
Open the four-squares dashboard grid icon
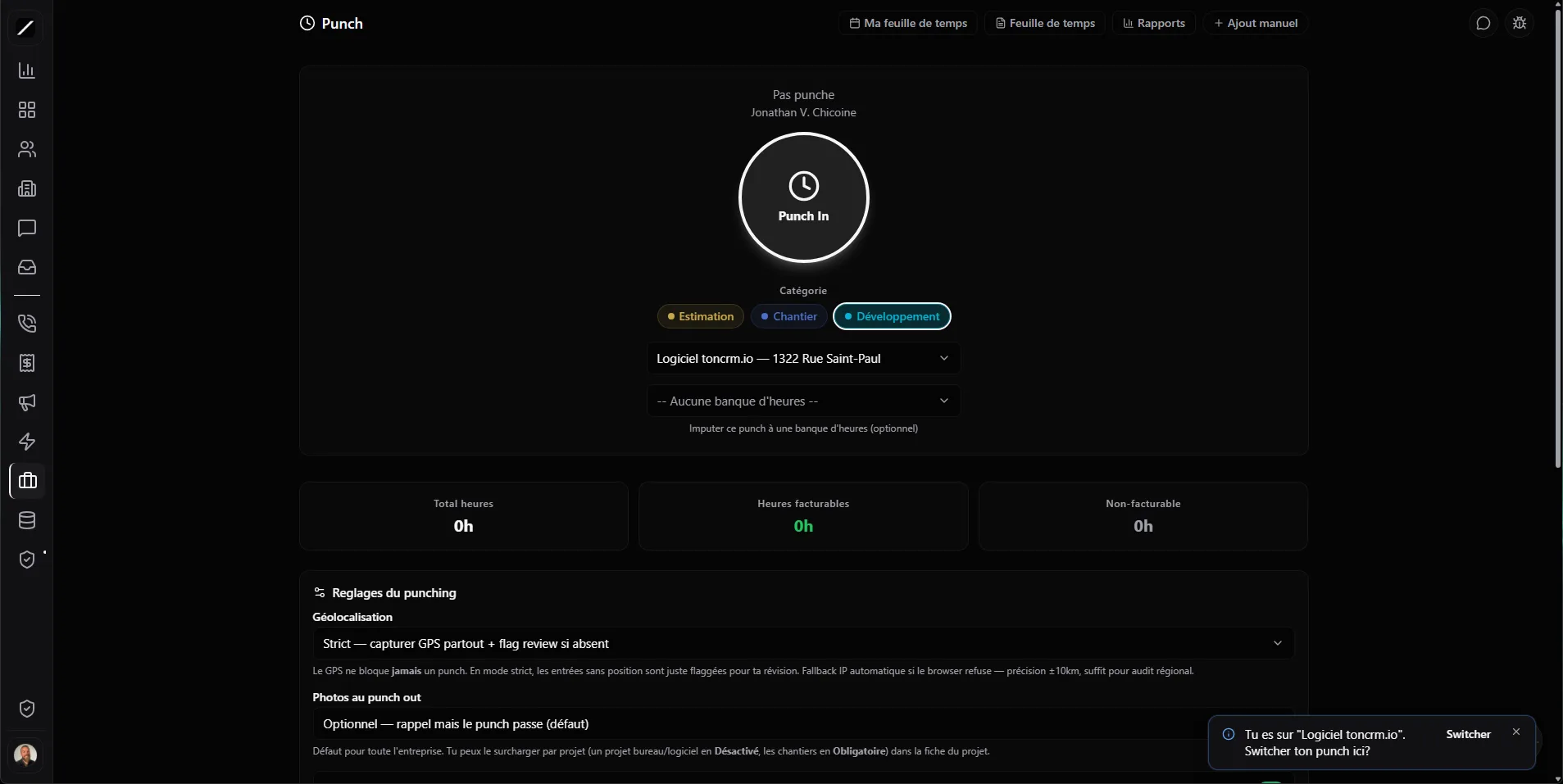pos(27,110)
